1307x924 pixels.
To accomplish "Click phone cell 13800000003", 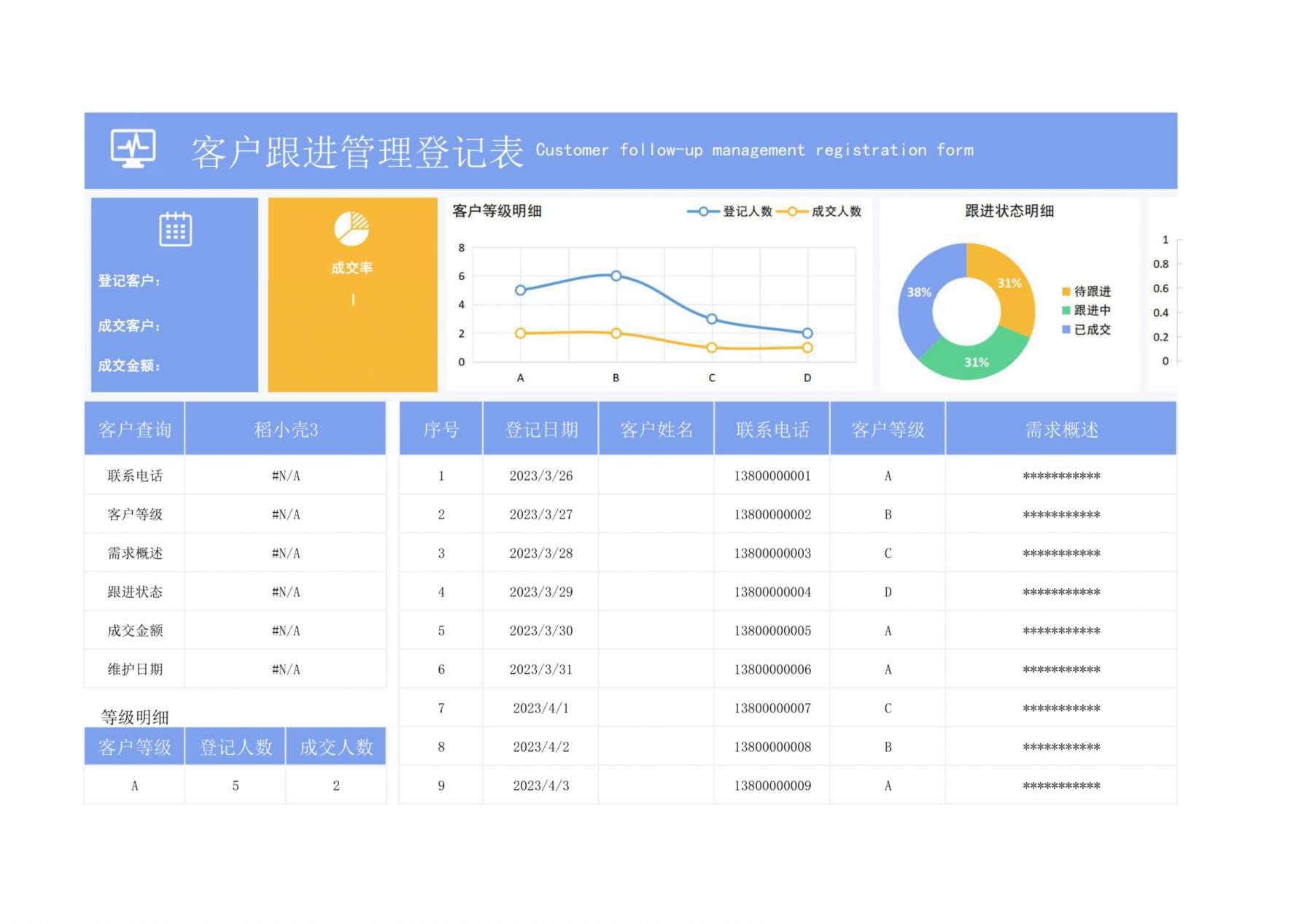I will tap(772, 553).
